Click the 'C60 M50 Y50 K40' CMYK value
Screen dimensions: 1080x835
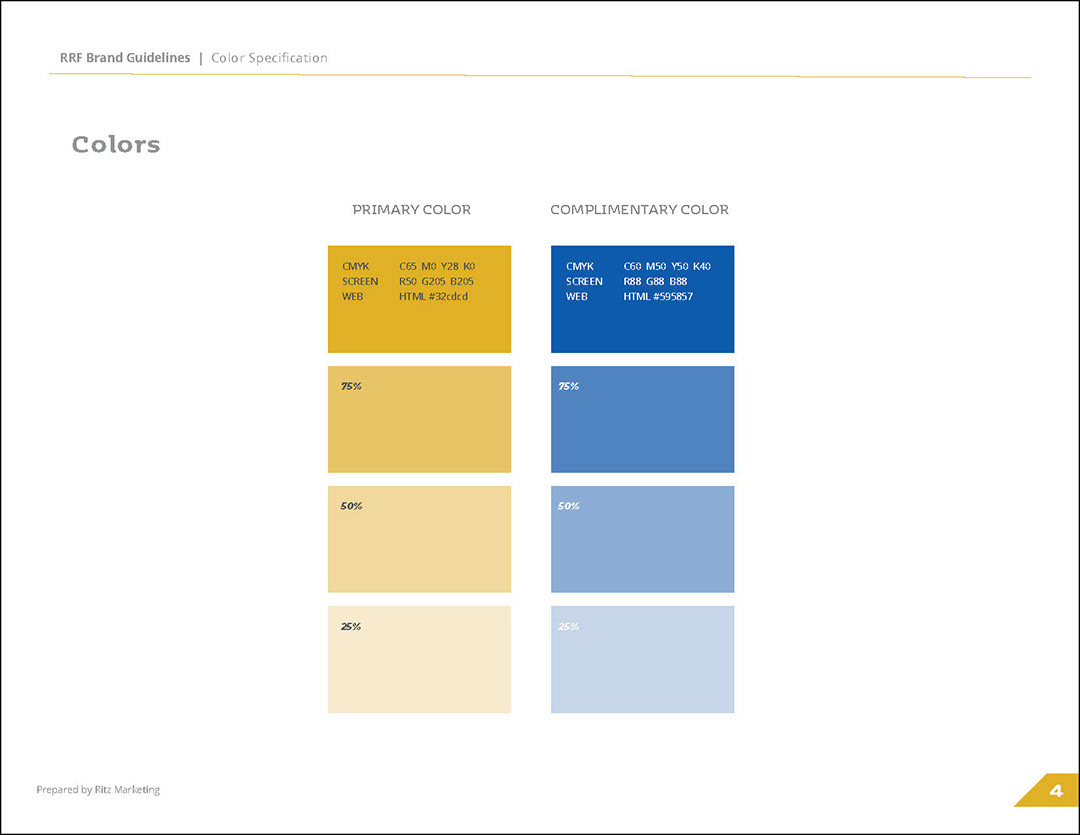pos(667,266)
